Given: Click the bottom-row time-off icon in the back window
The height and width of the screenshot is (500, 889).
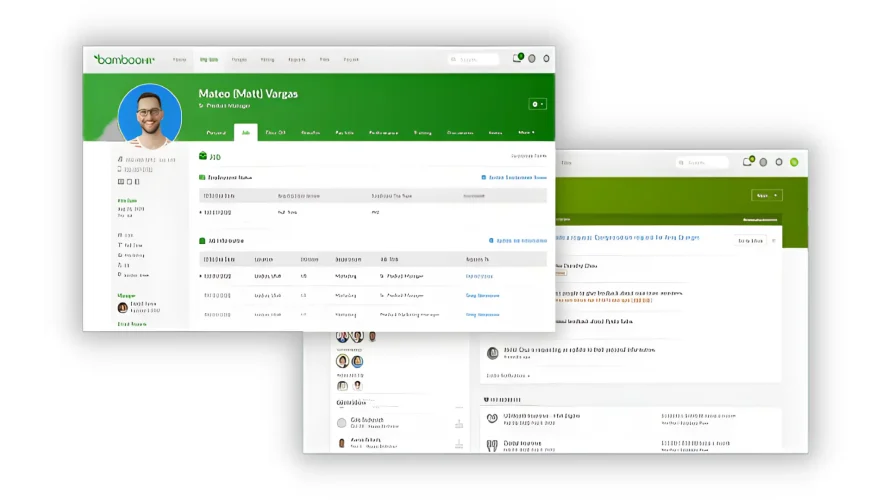Looking at the screenshot, I should tap(492, 446).
